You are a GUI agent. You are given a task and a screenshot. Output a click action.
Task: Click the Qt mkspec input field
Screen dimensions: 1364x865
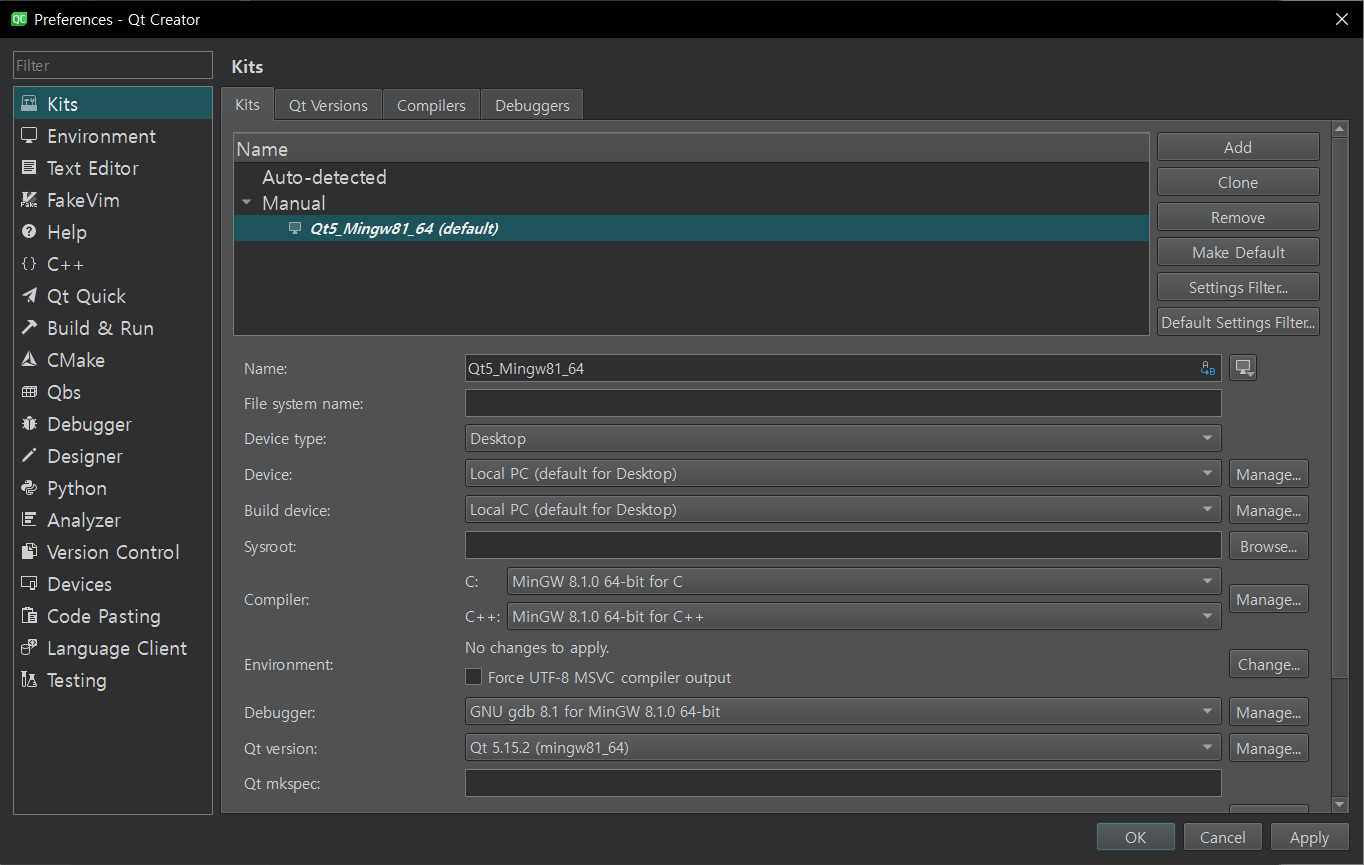pos(843,783)
